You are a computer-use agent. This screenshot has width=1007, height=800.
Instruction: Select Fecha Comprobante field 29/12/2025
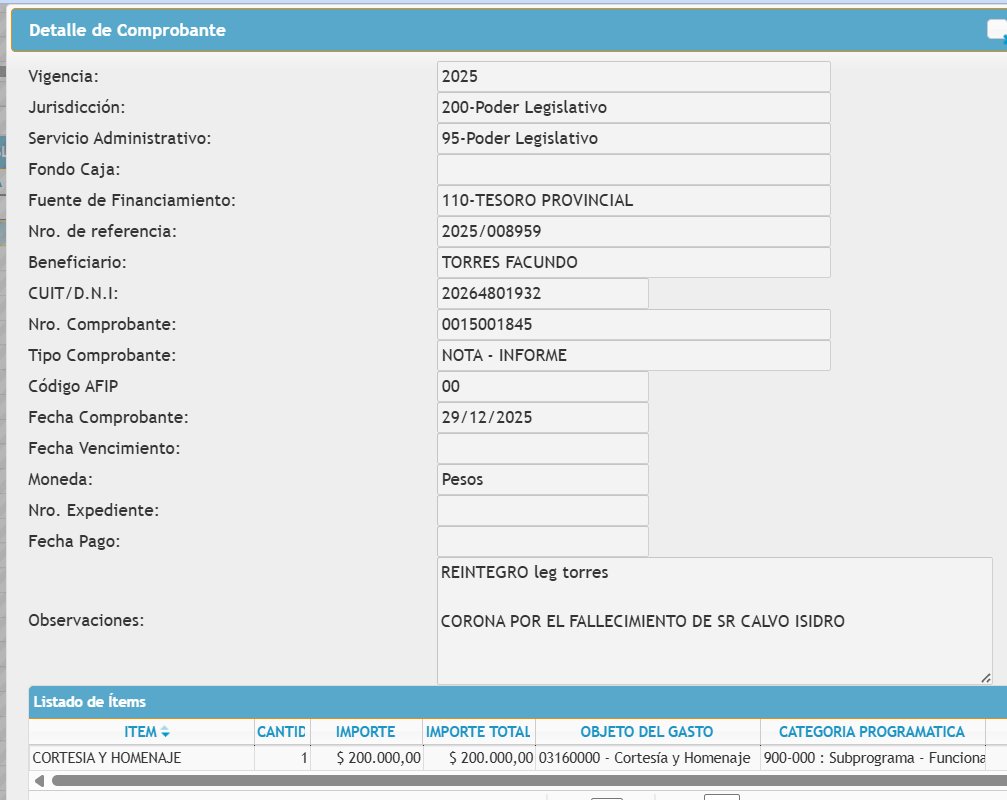pyautogui.click(x=543, y=417)
